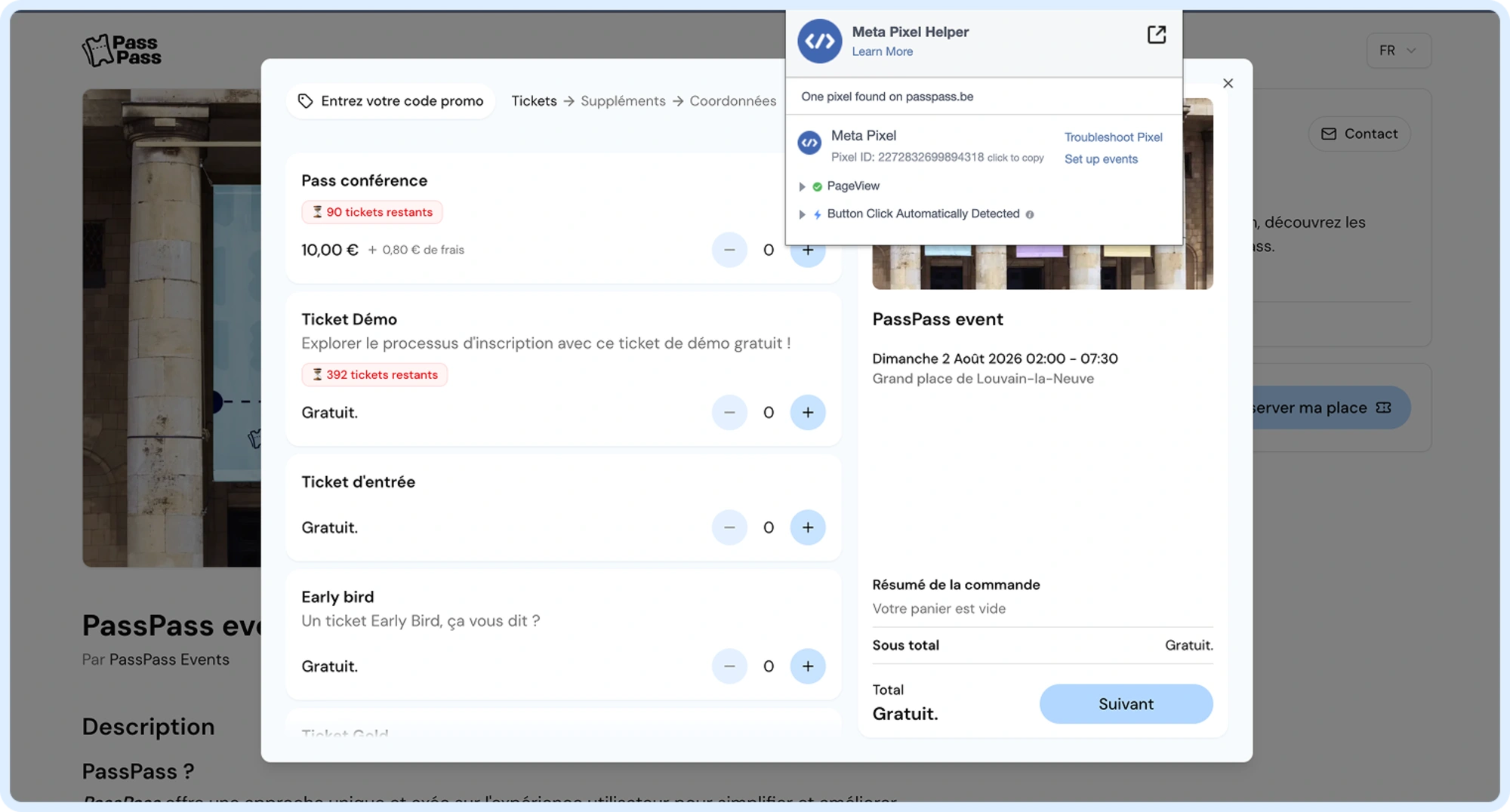Increase Ticket Démo quantity
The width and height of the screenshot is (1510, 812).
tap(808, 413)
